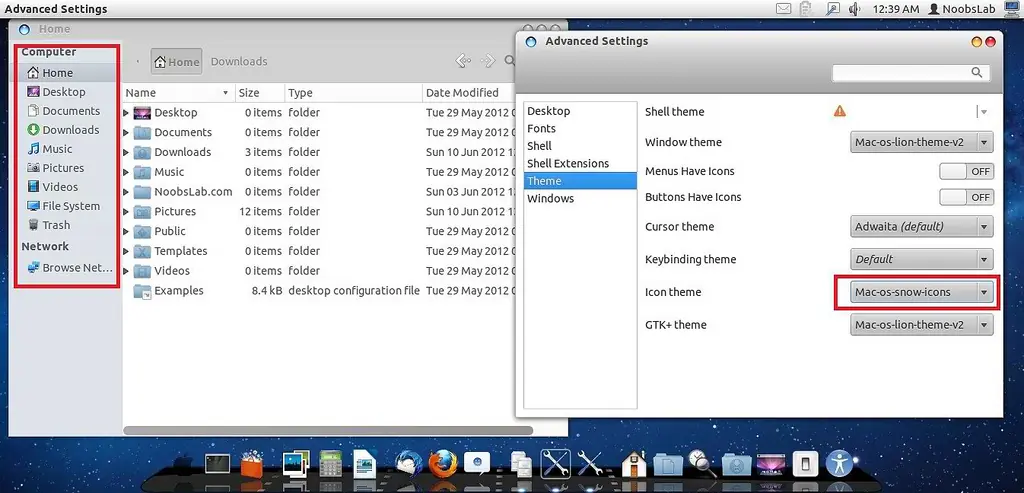Click the Home path bar button

pos(176,61)
